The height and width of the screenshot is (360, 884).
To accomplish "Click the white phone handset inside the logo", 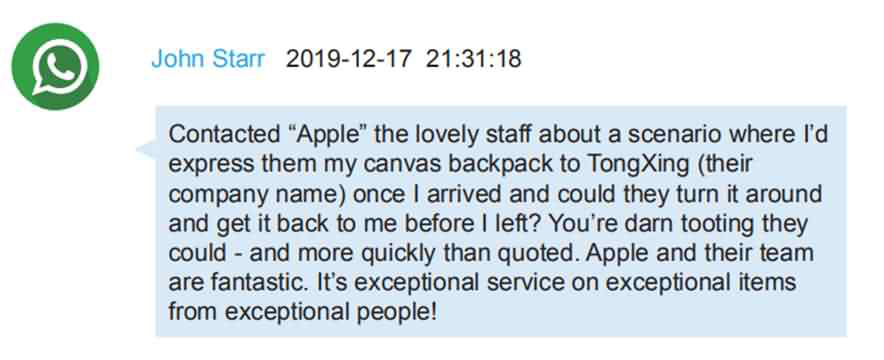I will click(59, 65).
